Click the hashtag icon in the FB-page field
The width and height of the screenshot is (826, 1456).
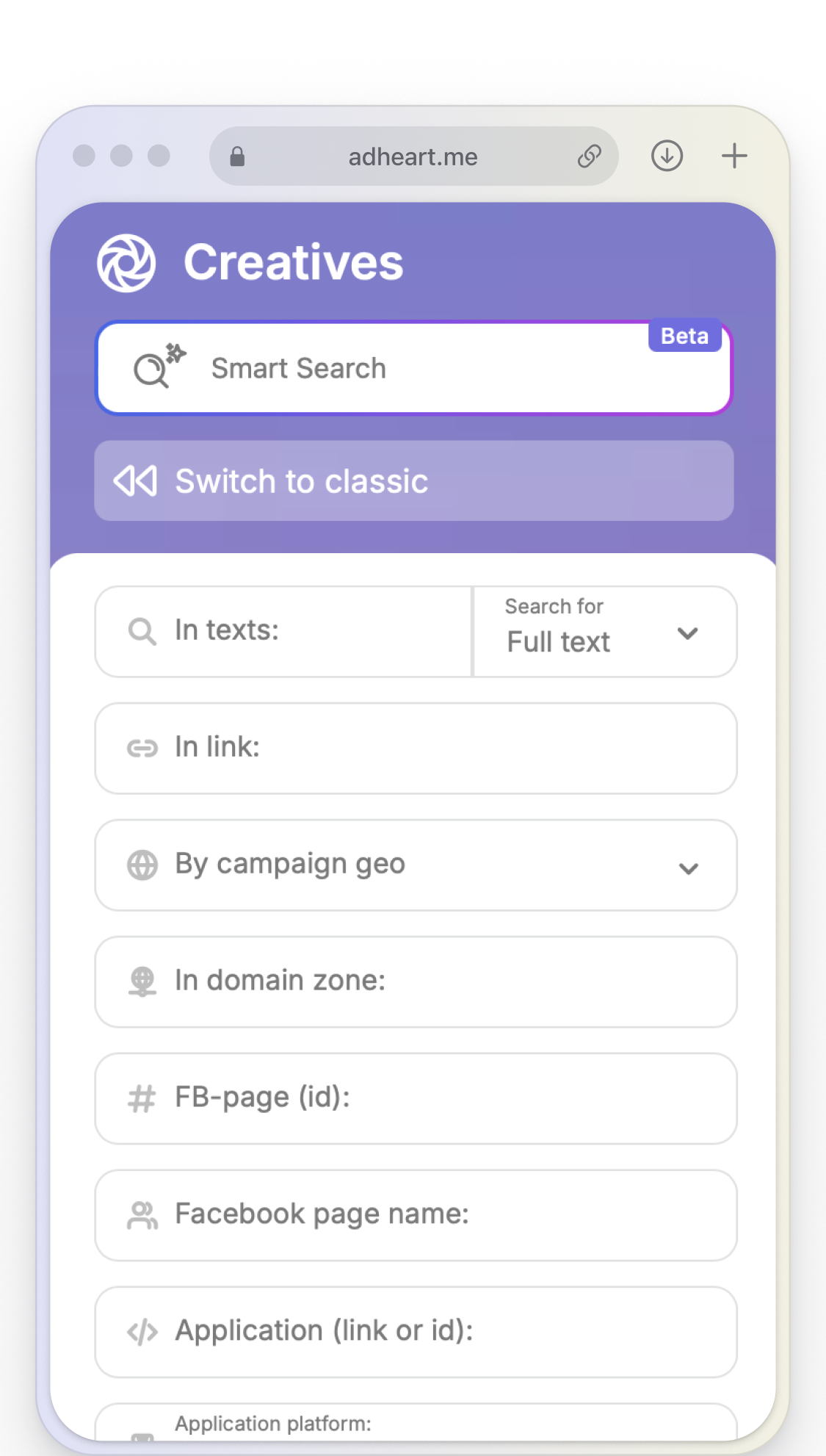coord(142,1098)
